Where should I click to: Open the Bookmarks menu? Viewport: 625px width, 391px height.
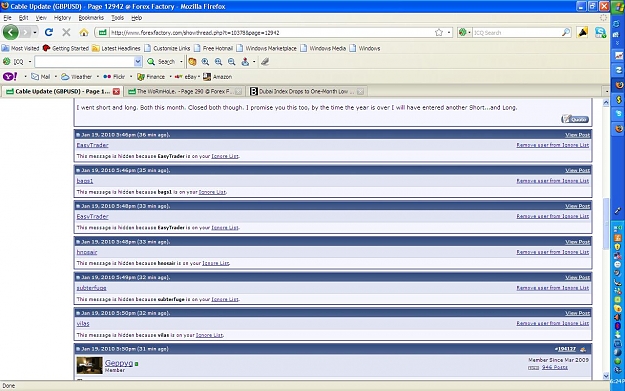(x=91, y=18)
